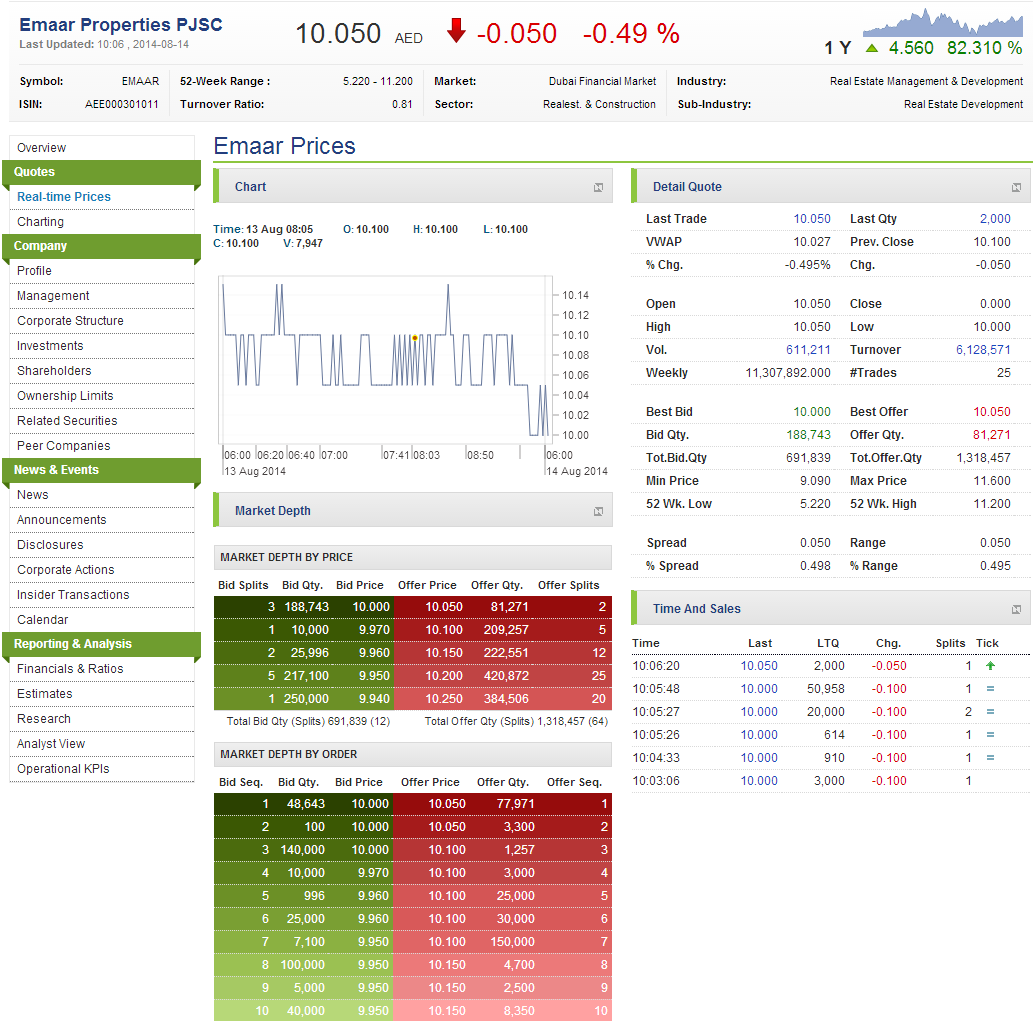The width and height of the screenshot is (1035, 1021).
Task: Maximize the Detail Quote panel icon
Action: click(x=1016, y=187)
